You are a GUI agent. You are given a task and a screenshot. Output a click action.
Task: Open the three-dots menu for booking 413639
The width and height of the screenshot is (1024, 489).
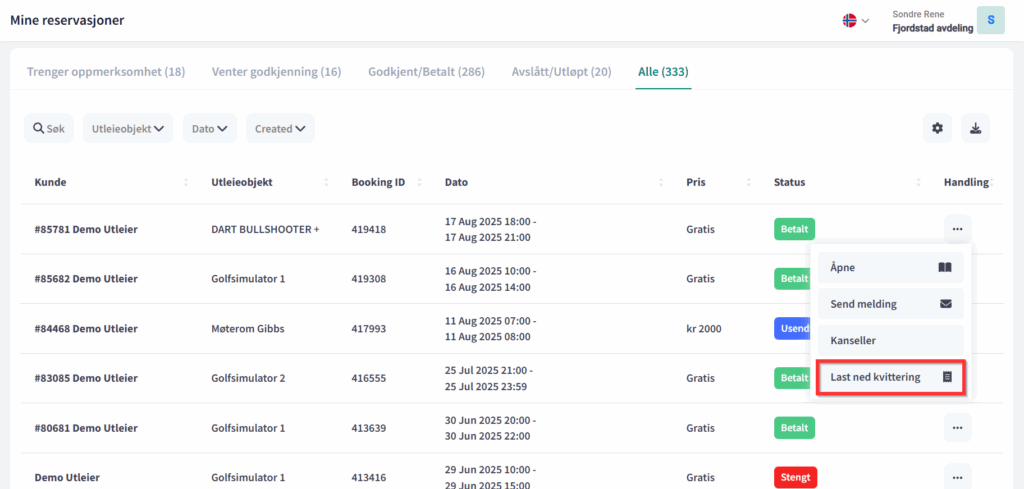957,428
